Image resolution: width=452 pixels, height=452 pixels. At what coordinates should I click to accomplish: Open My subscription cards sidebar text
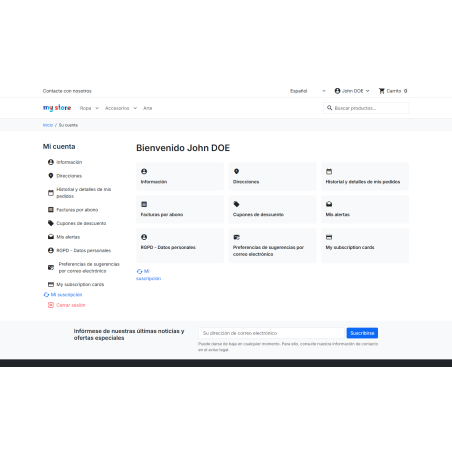(x=80, y=284)
